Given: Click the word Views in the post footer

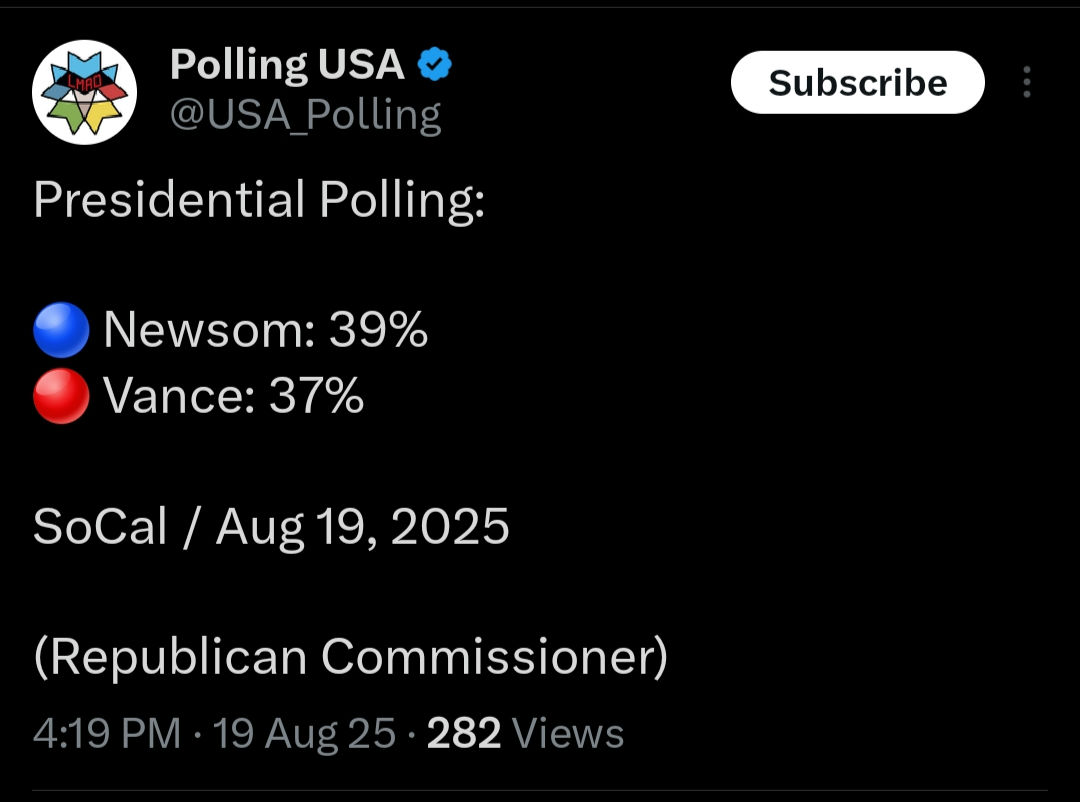Looking at the screenshot, I should coord(568,732).
